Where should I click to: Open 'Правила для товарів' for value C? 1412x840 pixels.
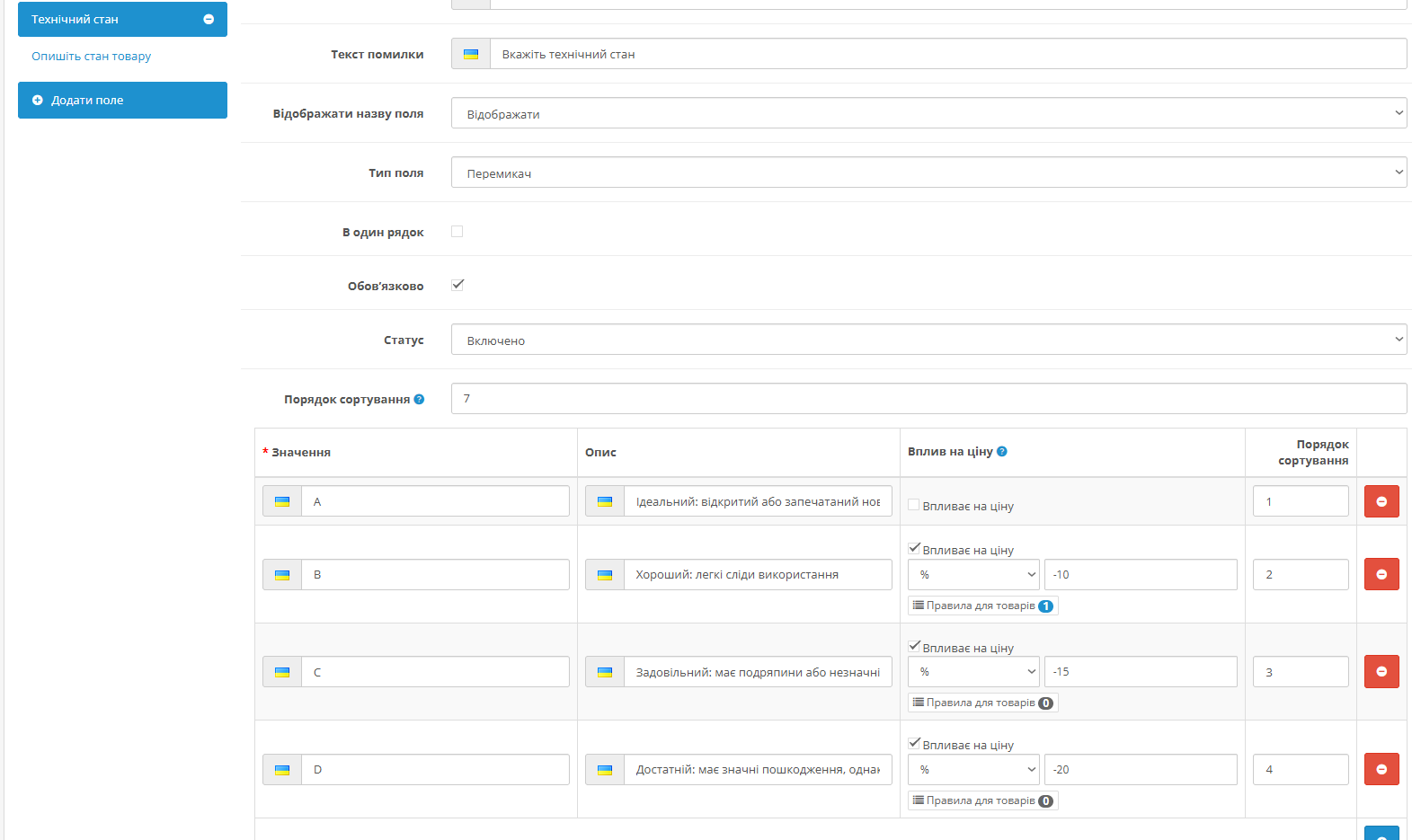click(x=982, y=703)
